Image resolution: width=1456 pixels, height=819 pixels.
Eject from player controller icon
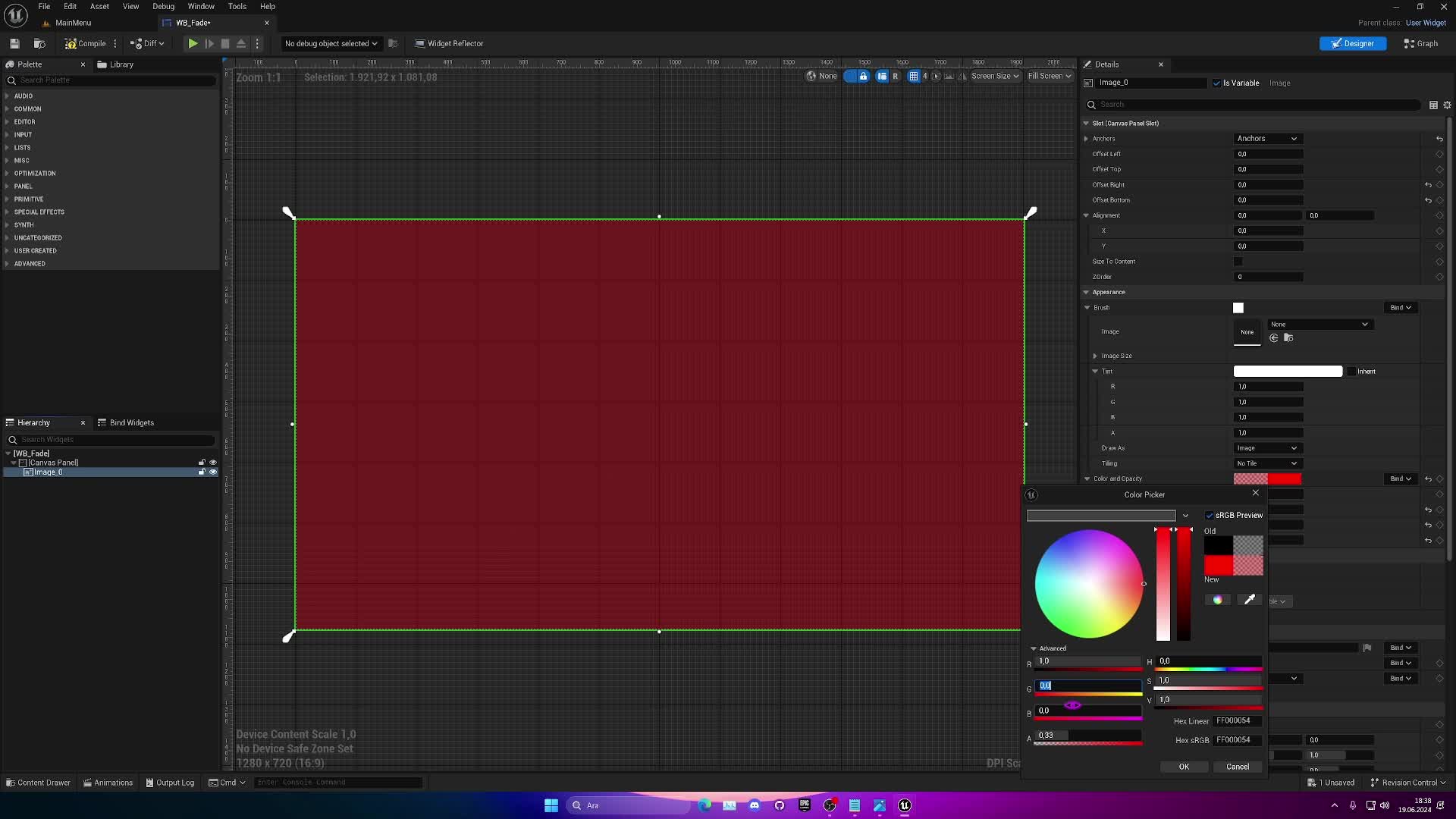(241, 43)
